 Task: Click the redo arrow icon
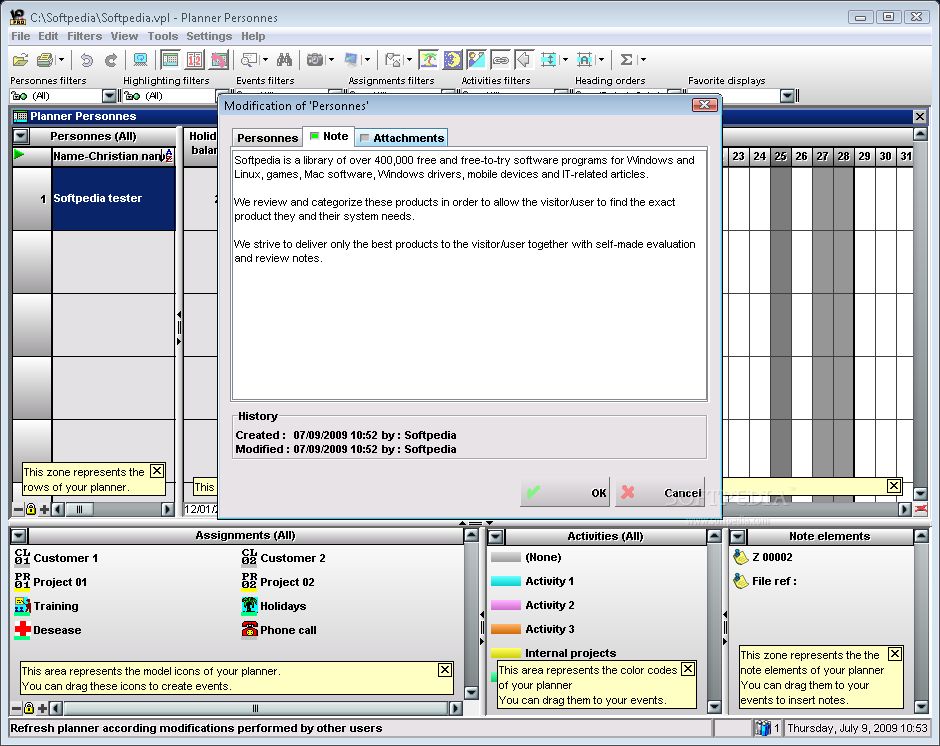[111, 59]
